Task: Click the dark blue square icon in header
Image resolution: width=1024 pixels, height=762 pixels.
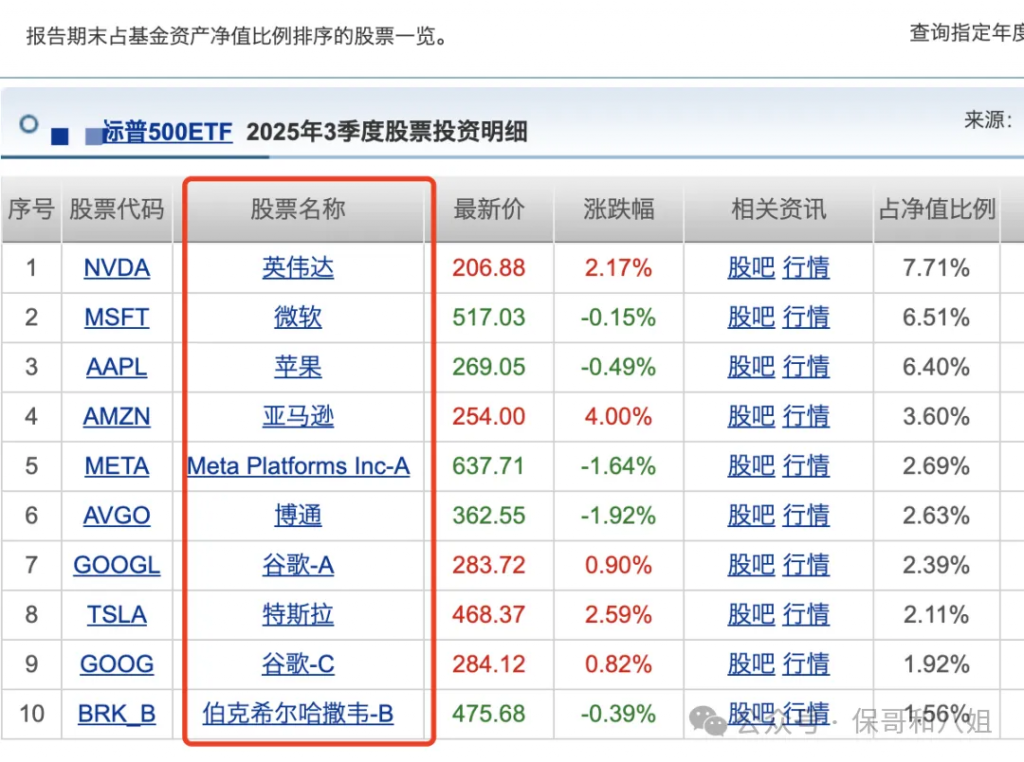Action: tap(60, 135)
